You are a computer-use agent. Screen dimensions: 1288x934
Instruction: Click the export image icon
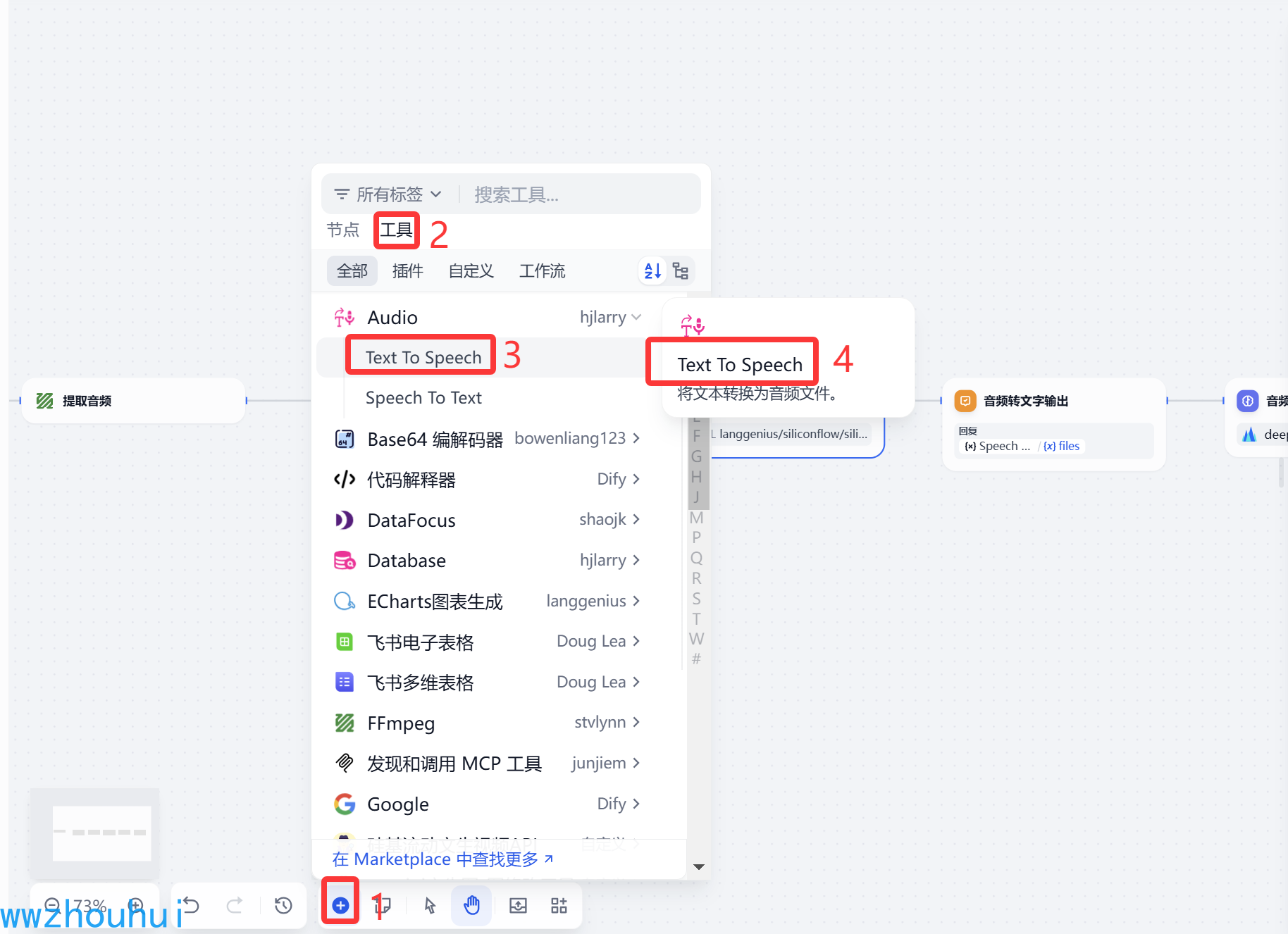click(518, 905)
